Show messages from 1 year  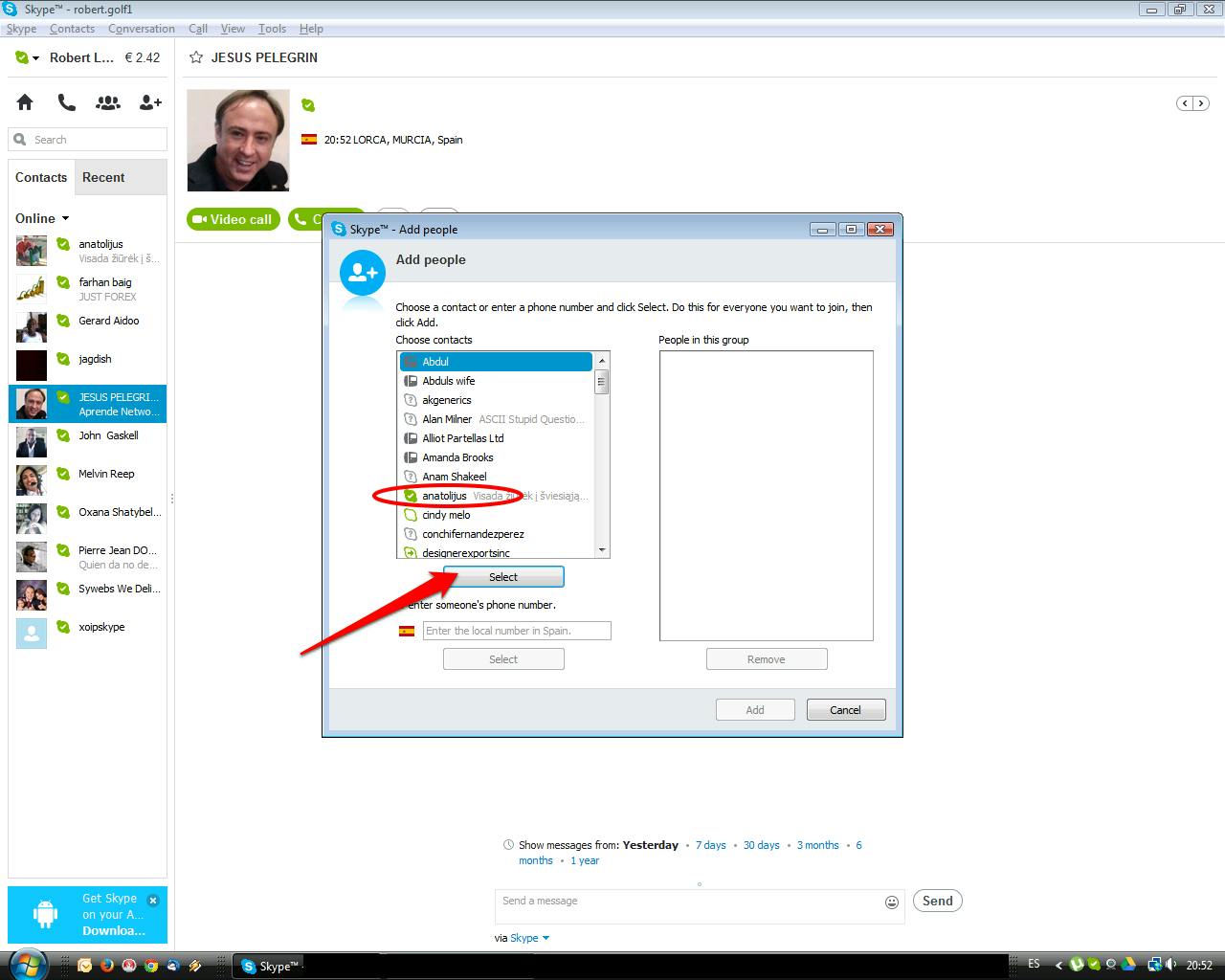[585, 860]
